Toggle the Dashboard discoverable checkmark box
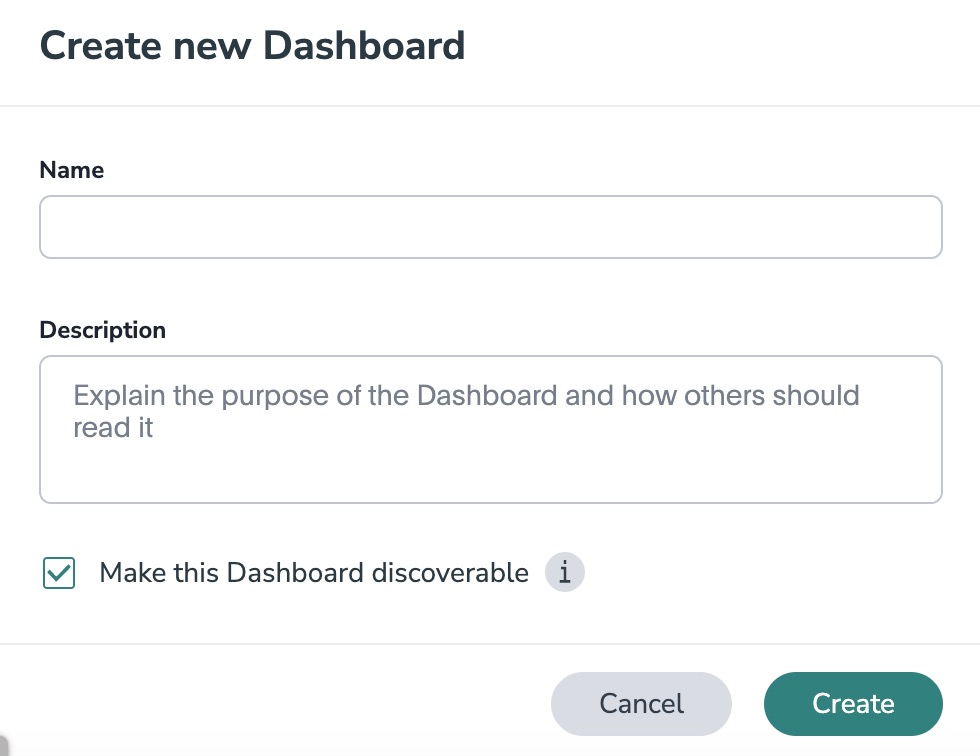 coord(59,573)
